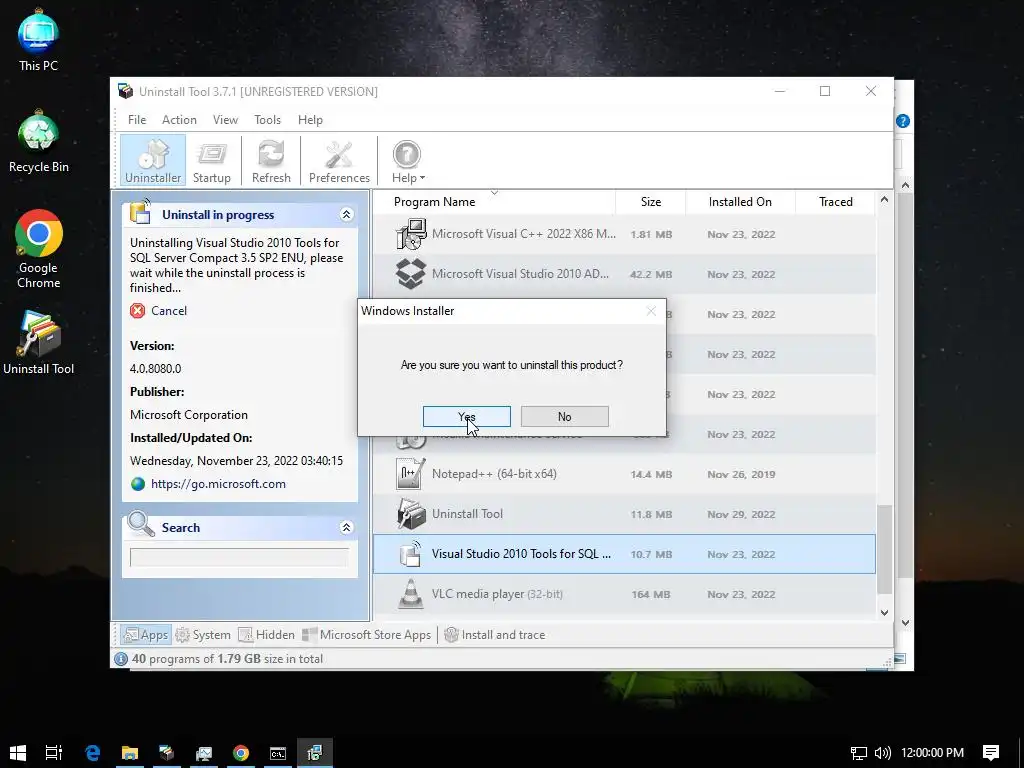
Task: Switch to Microsoft Store Apps tab
Action: (366, 635)
